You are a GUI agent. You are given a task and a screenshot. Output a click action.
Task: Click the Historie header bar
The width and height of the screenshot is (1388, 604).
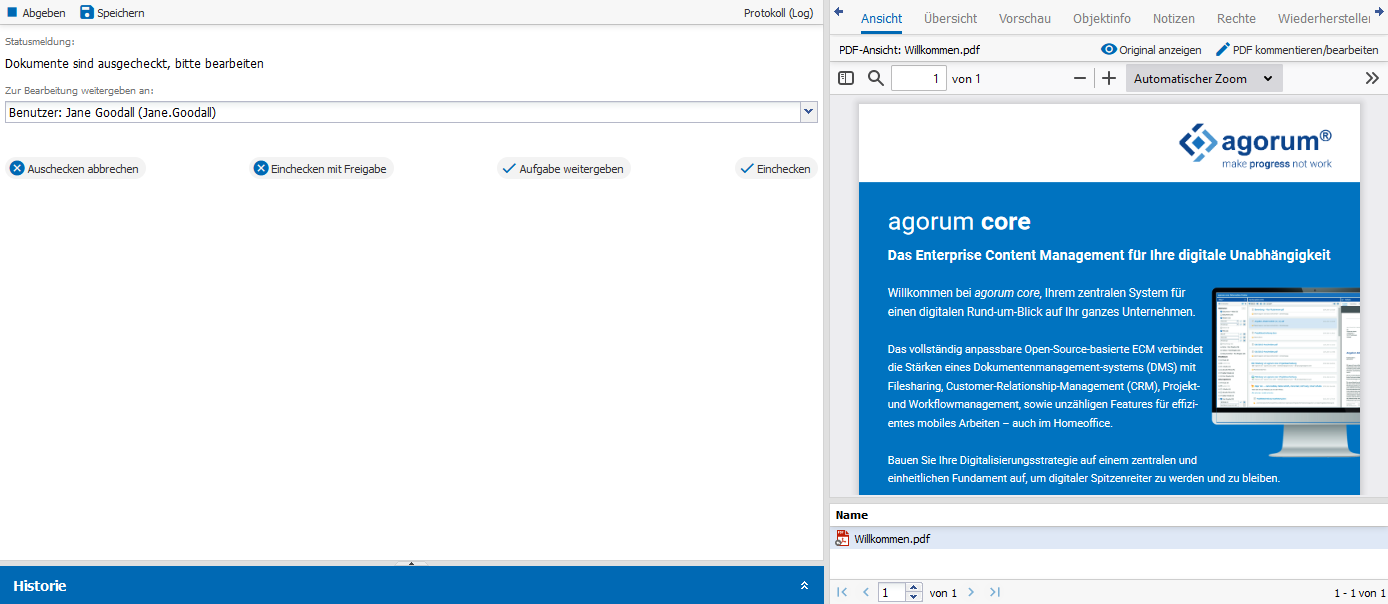point(411,585)
